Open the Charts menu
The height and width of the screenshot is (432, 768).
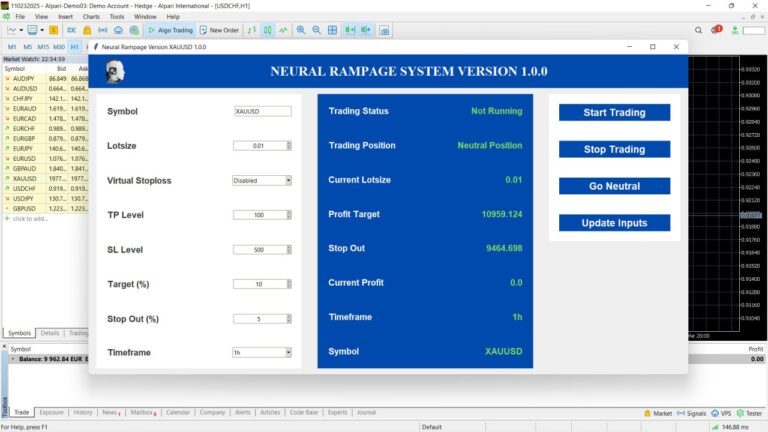(91, 17)
